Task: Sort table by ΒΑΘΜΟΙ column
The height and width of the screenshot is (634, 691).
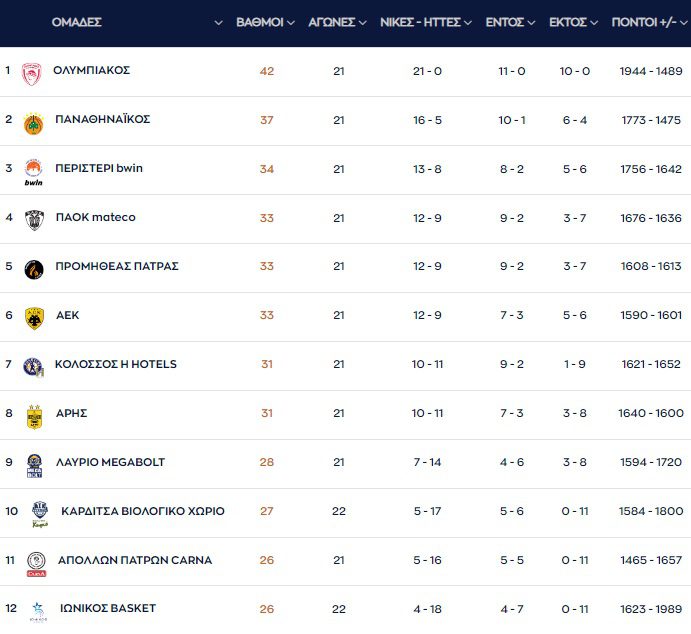Action: click(x=265, y=22)
